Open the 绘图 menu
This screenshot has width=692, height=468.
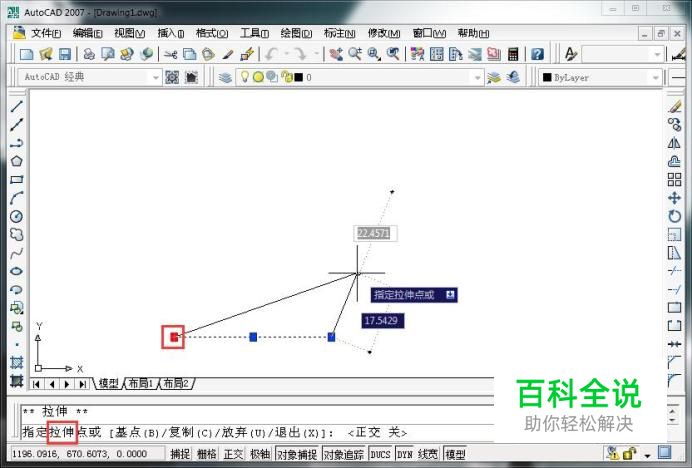click(x=296, y=33)
